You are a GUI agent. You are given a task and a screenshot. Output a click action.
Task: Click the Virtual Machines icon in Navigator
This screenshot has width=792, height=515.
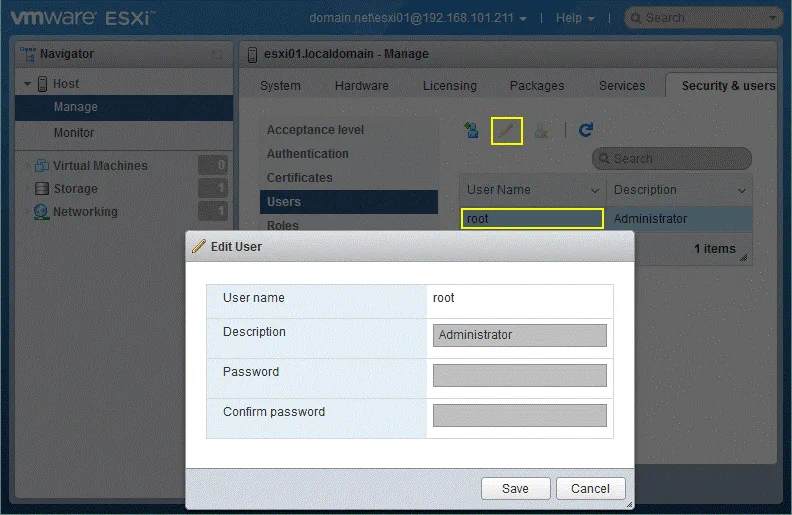click(x=41, y=166)
